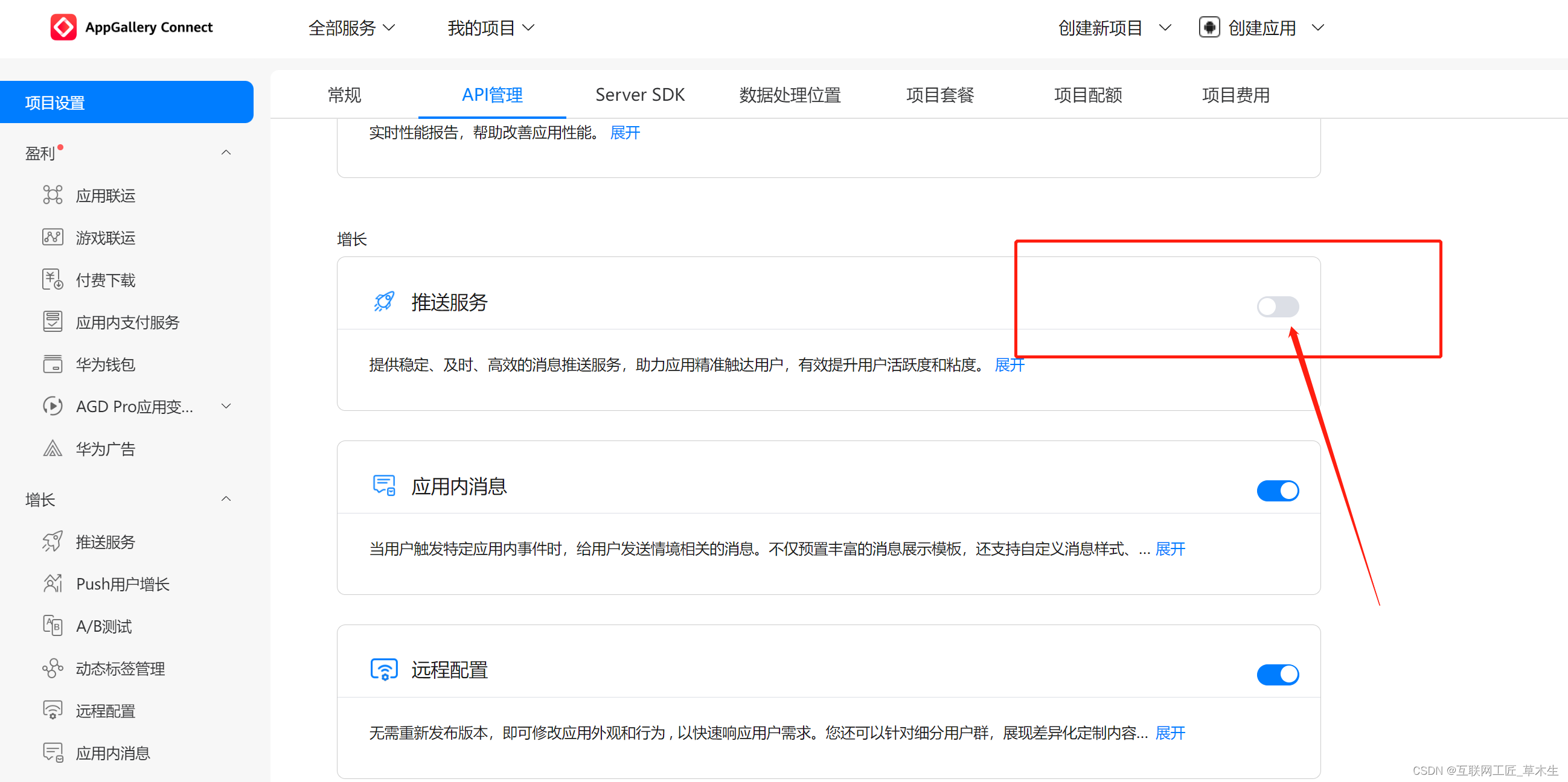The image size is (1568, 782).
Task: Click the message icon in 应用内消息 card
Action: point(384,486)
